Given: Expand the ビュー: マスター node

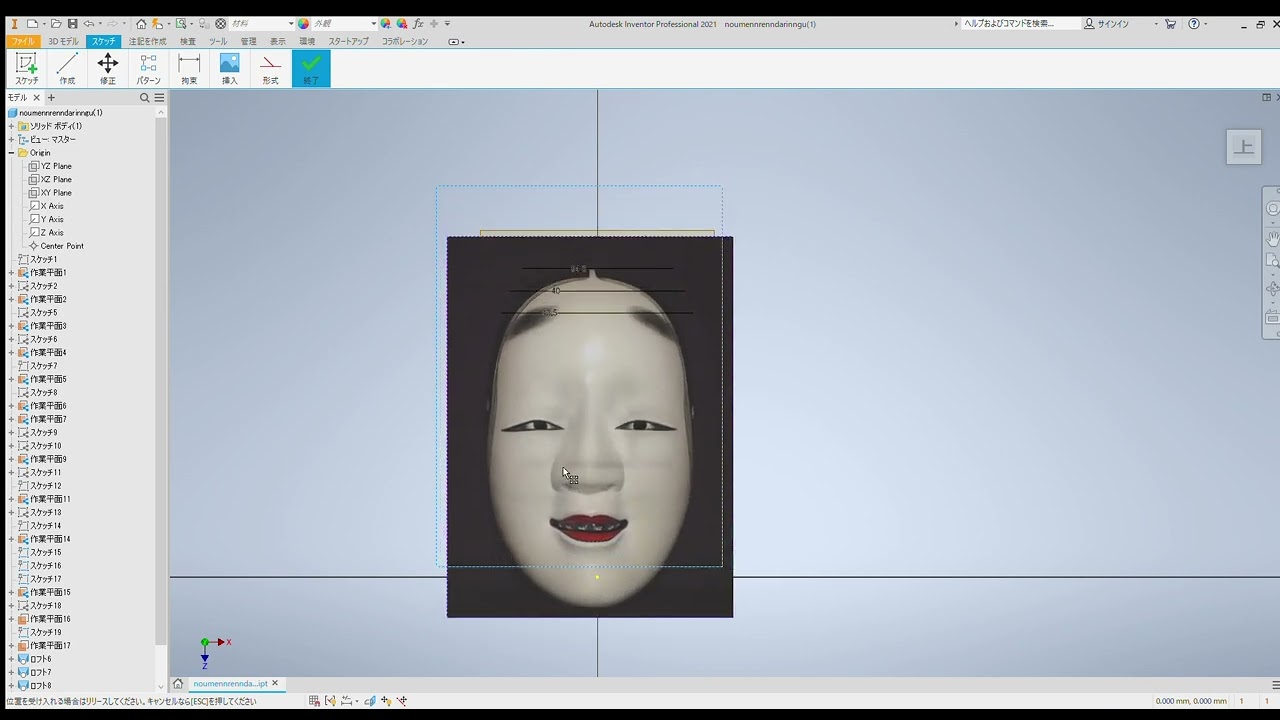Looking at the screenshot, I should pos(11,139).
